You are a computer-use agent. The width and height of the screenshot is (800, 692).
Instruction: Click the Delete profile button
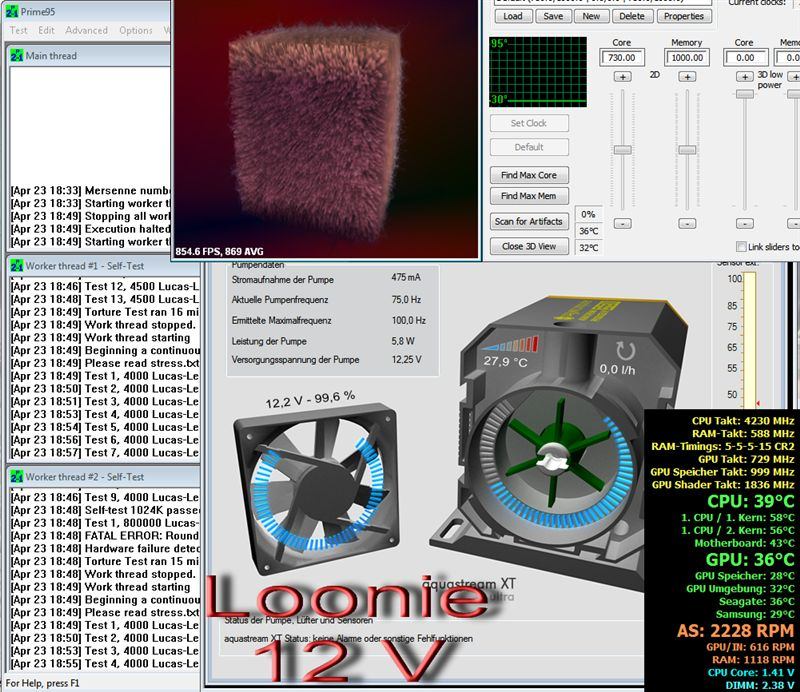[x=632, y=16]
